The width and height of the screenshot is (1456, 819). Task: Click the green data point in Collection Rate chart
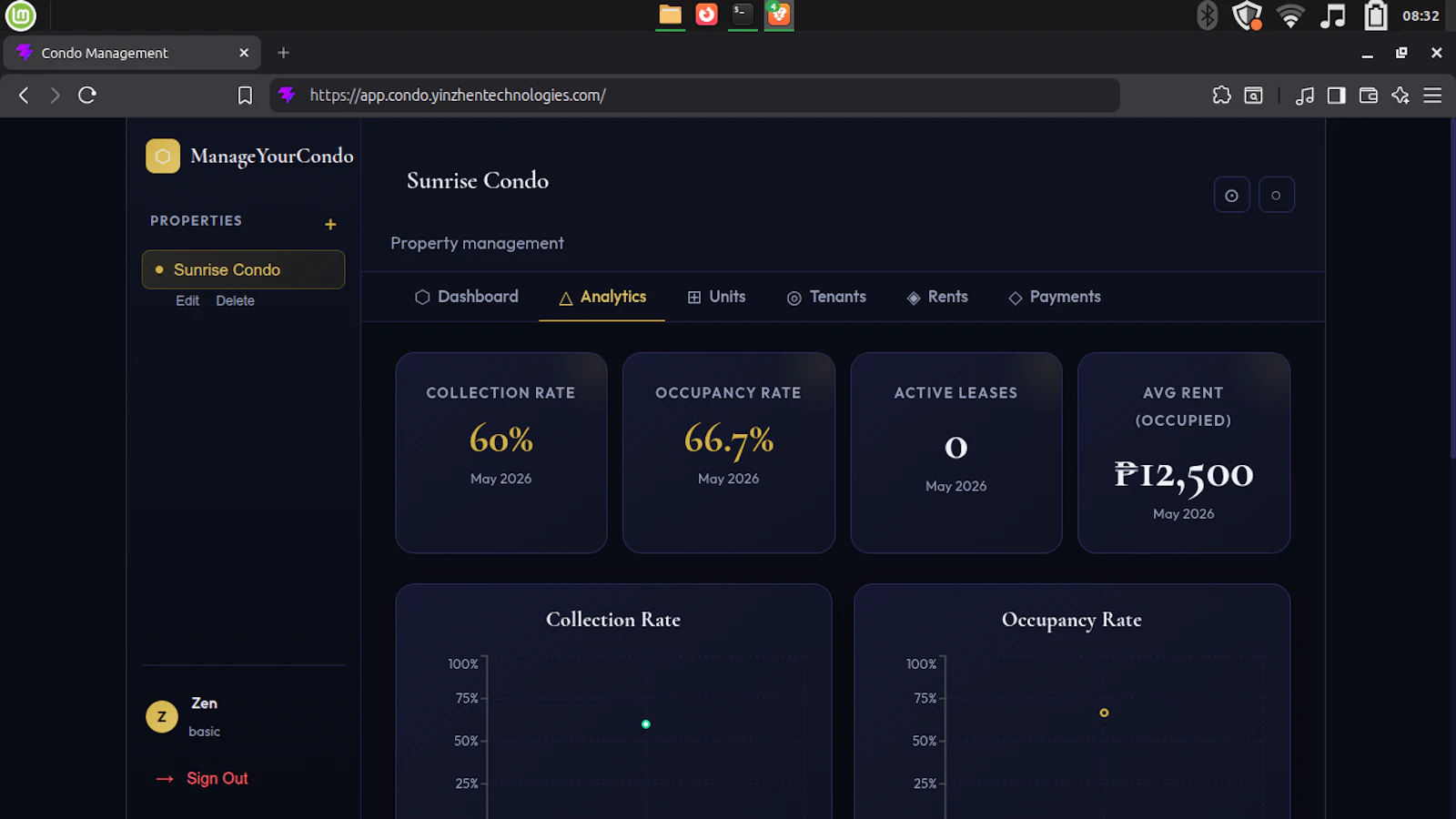(645, 724)
